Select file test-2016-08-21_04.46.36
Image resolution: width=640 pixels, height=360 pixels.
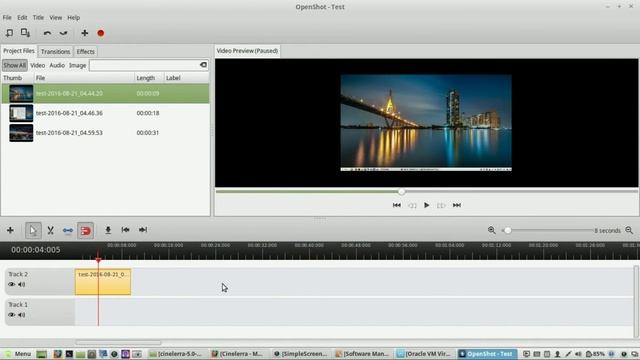pos(105,113)
